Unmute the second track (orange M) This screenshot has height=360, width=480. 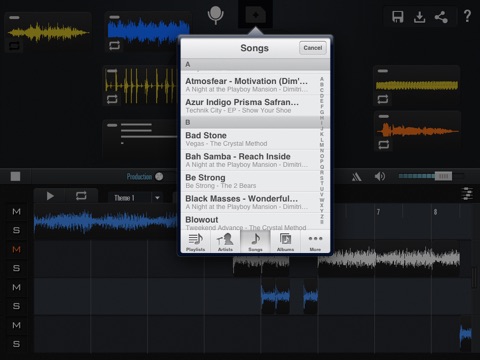point(16,249)
